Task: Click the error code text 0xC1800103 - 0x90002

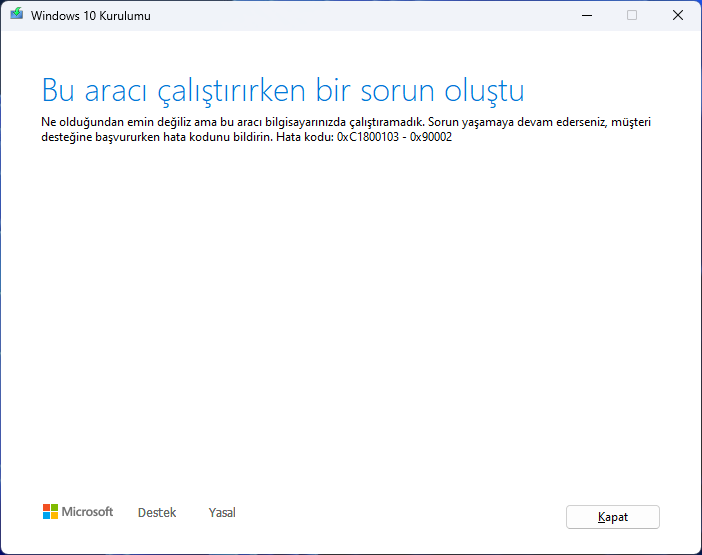Action: coord(394,137)
